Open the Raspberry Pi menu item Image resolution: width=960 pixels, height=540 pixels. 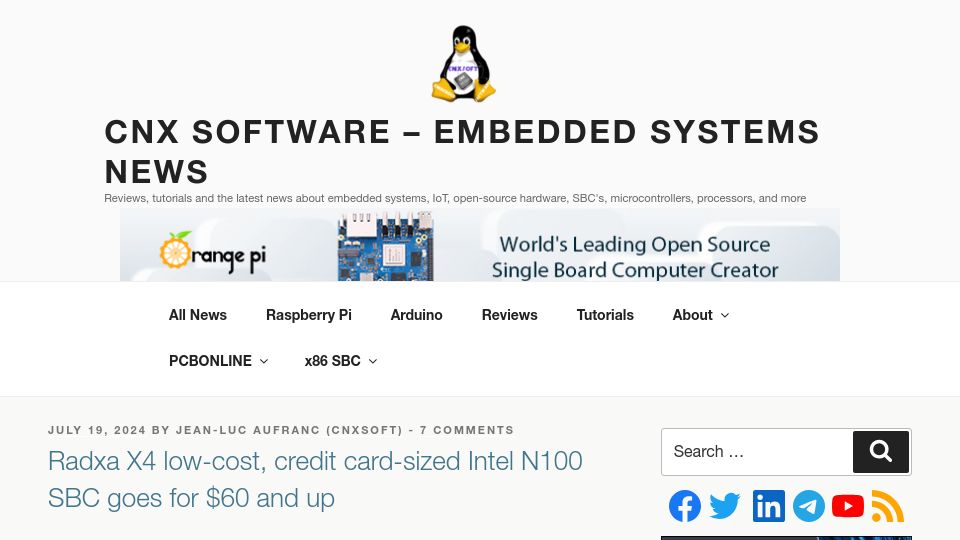pos(309,315)
